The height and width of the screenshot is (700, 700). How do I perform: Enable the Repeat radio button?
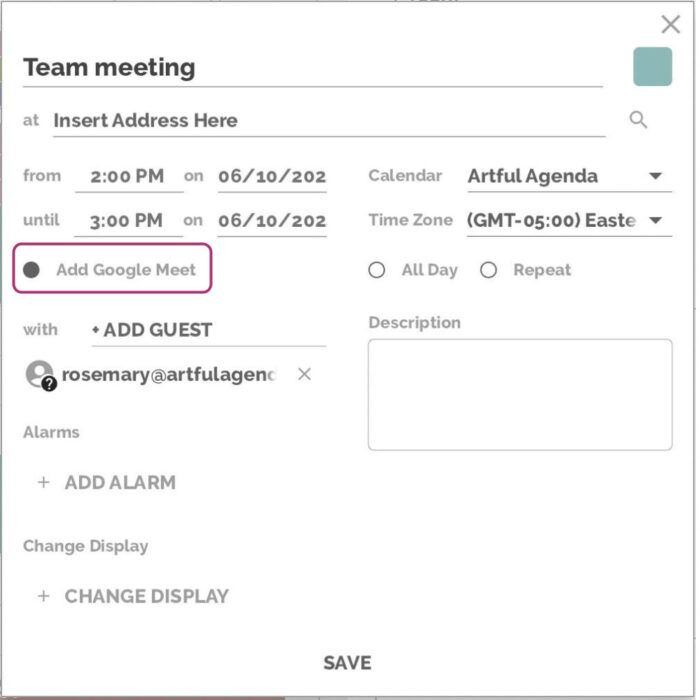tap(488, 270)
